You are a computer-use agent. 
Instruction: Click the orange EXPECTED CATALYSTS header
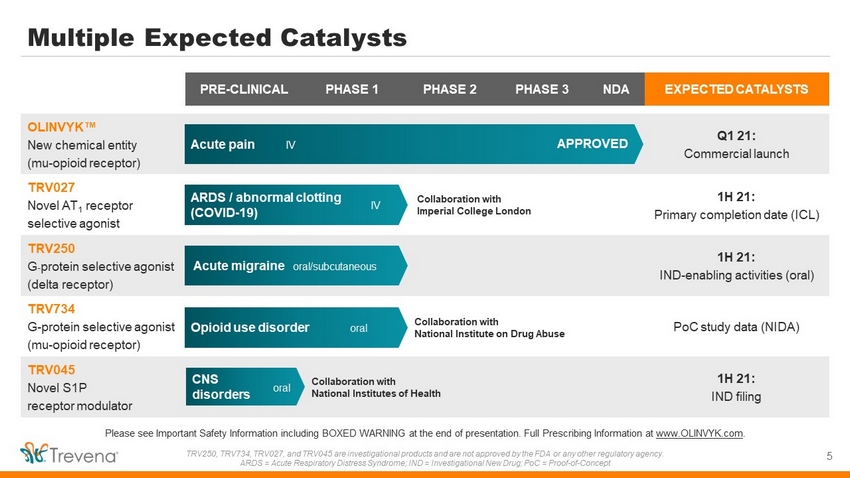[x=737, y=89]
